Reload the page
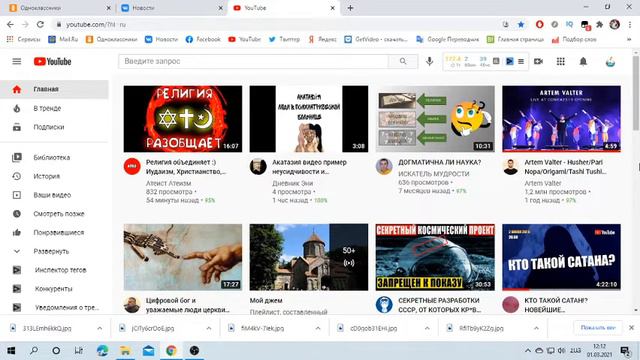The width and height of the screenshot is (640, 360). tap(40, 24)
